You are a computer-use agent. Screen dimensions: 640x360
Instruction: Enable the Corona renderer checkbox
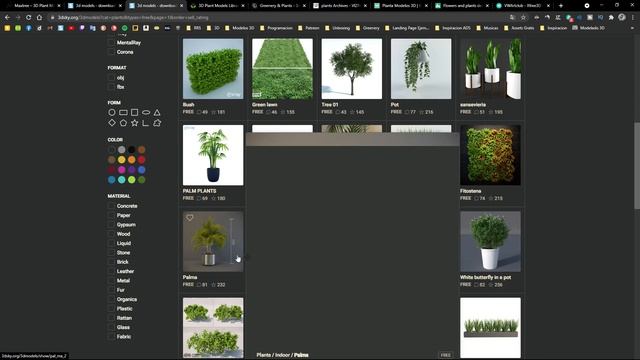click(111, 52)
